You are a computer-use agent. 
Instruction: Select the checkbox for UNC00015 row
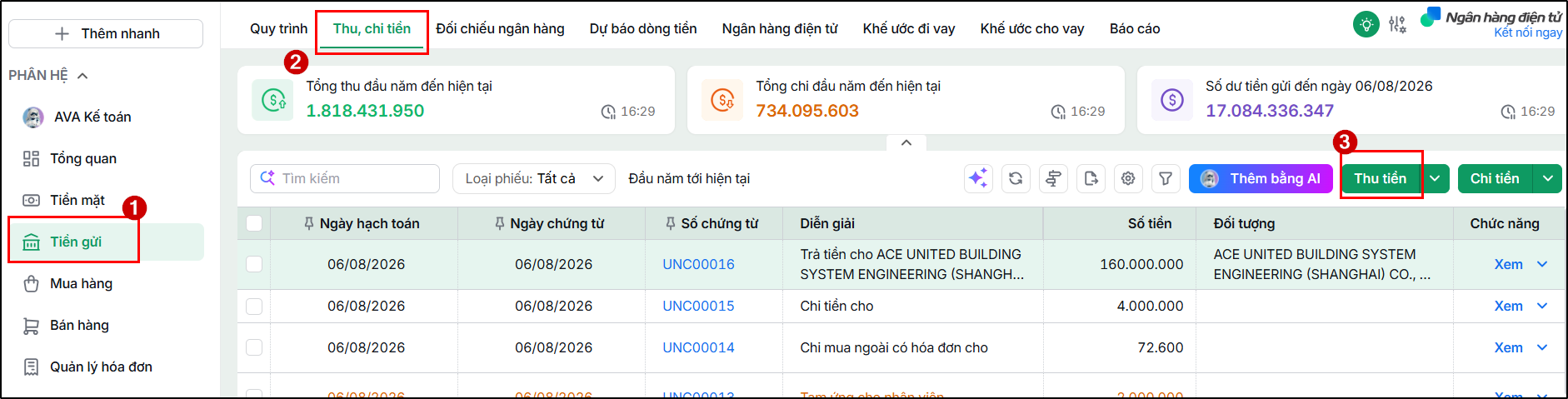click(254, 306)
